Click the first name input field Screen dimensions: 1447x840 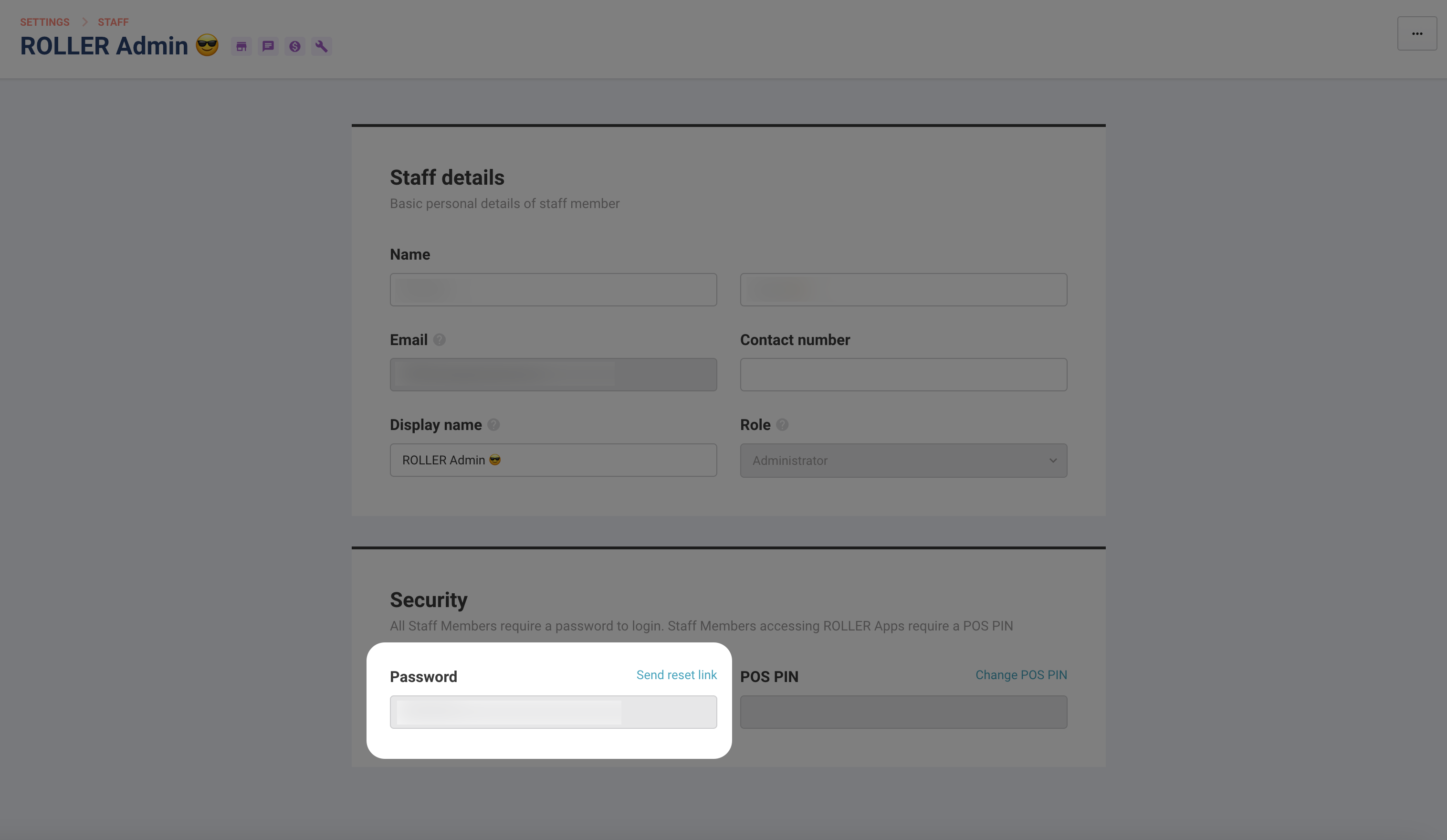click(554, 290)
